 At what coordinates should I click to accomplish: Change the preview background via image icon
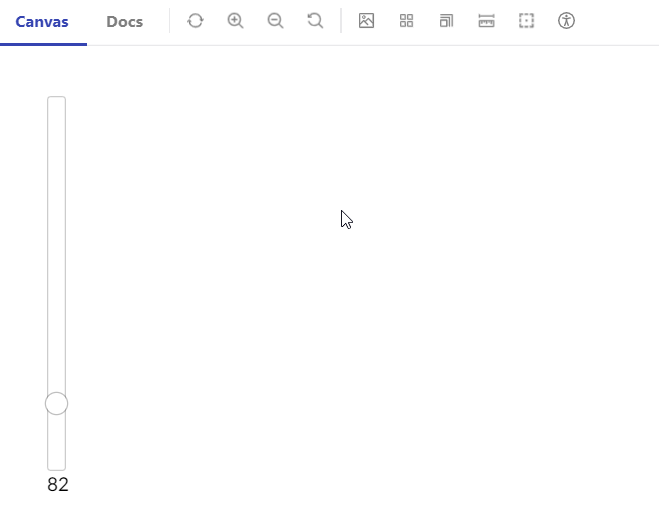pyautogui.click(x=366, y=21)
